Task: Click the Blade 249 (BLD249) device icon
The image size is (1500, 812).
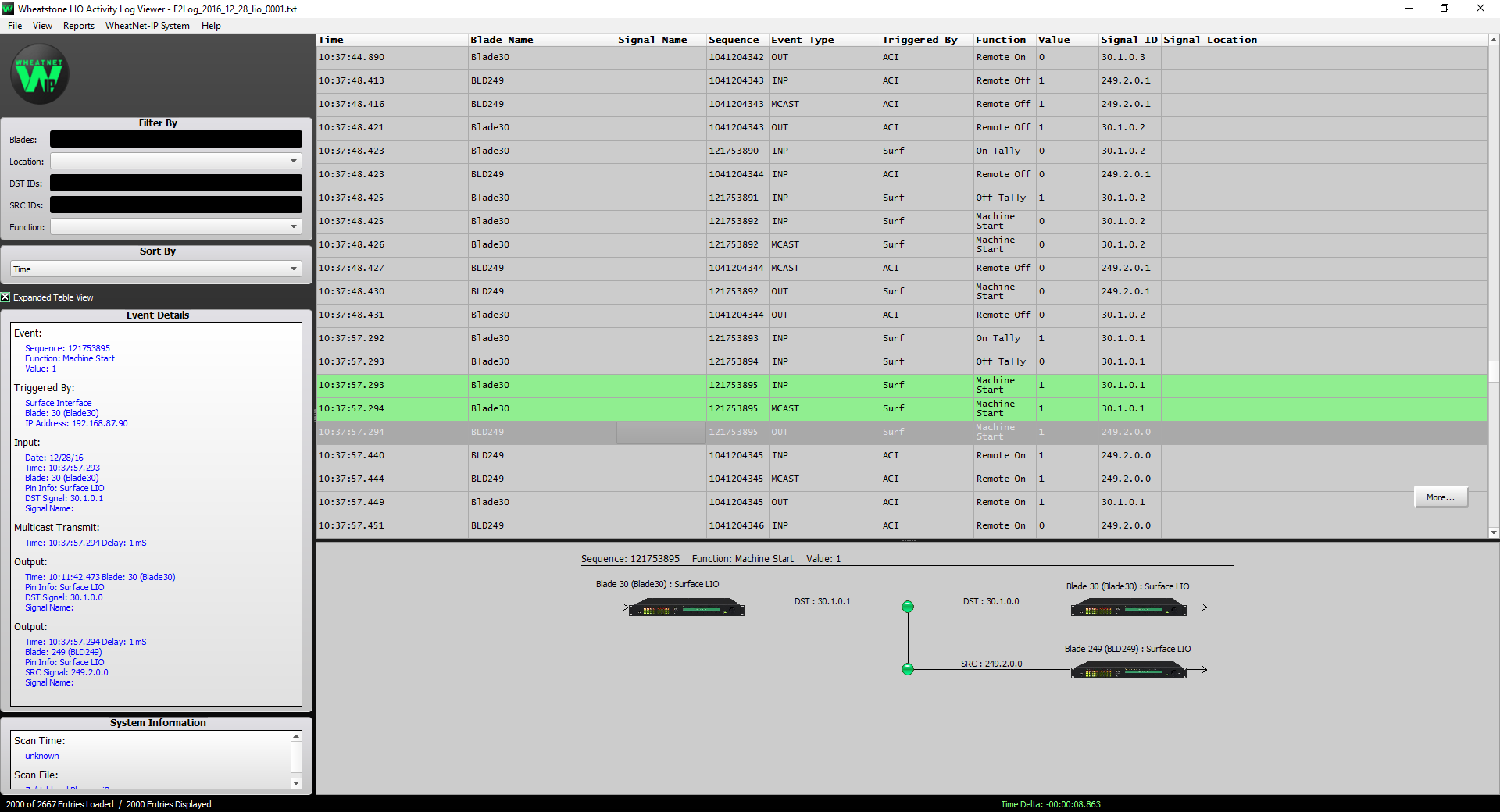Action: (x=1128, y=670)
